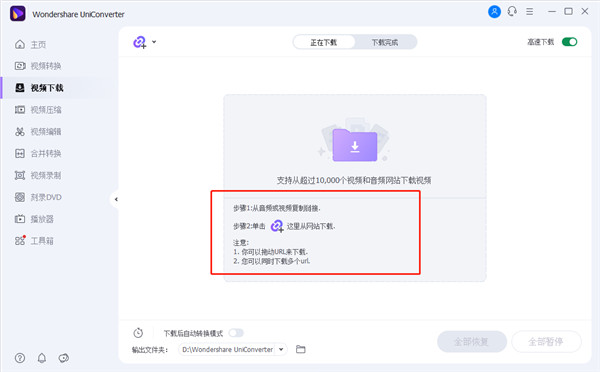
Task: Open the hamburger menu in title bar
Action: pos(530,12)
